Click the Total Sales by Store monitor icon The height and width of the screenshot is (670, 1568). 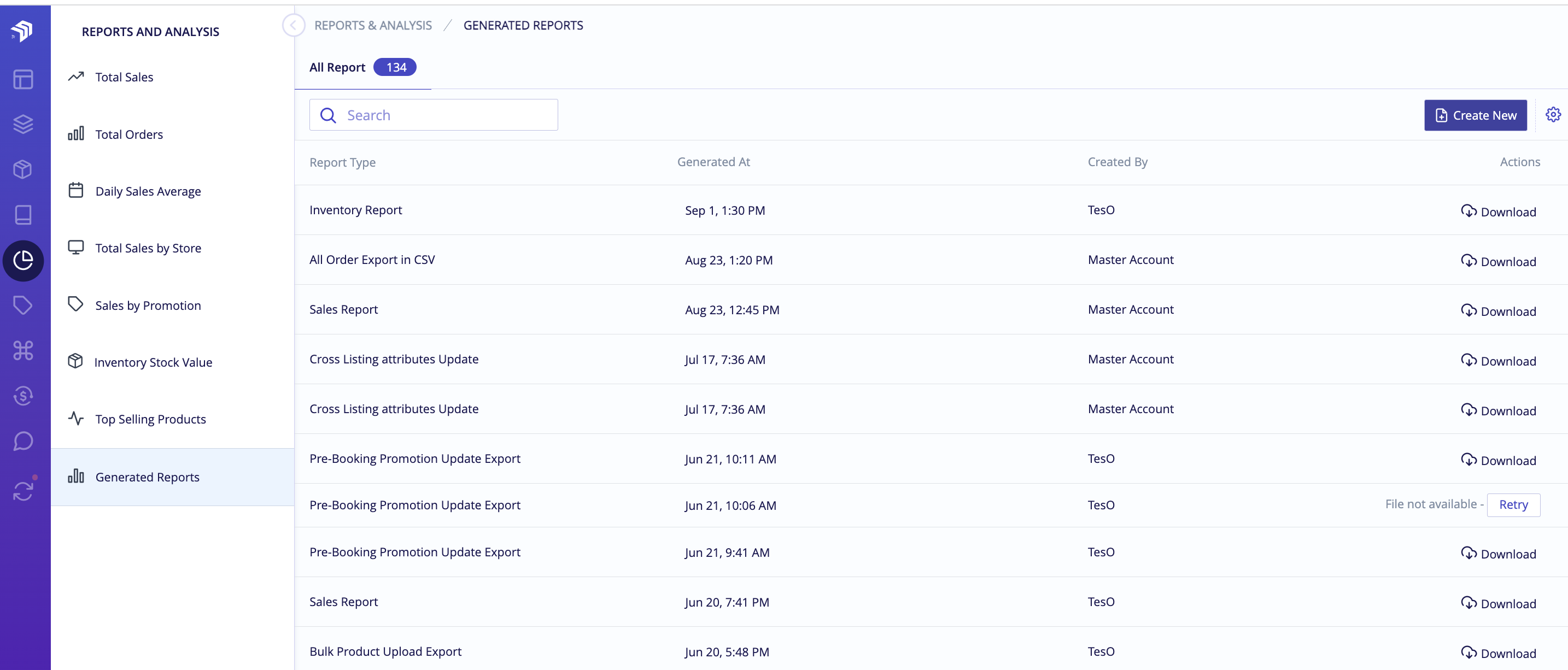(76, 248)
